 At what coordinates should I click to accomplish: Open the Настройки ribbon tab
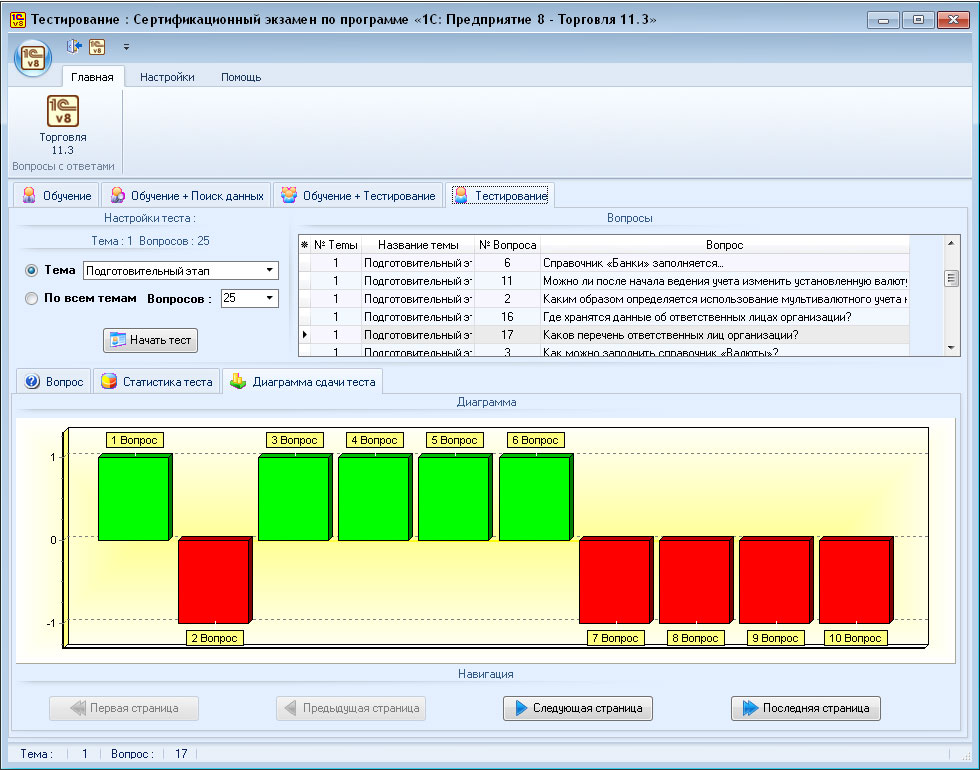coord(167,77)
